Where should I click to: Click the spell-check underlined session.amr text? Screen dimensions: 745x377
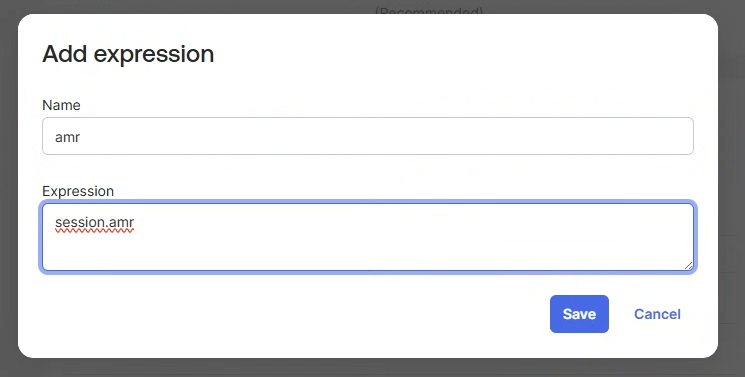click(95, 222)
